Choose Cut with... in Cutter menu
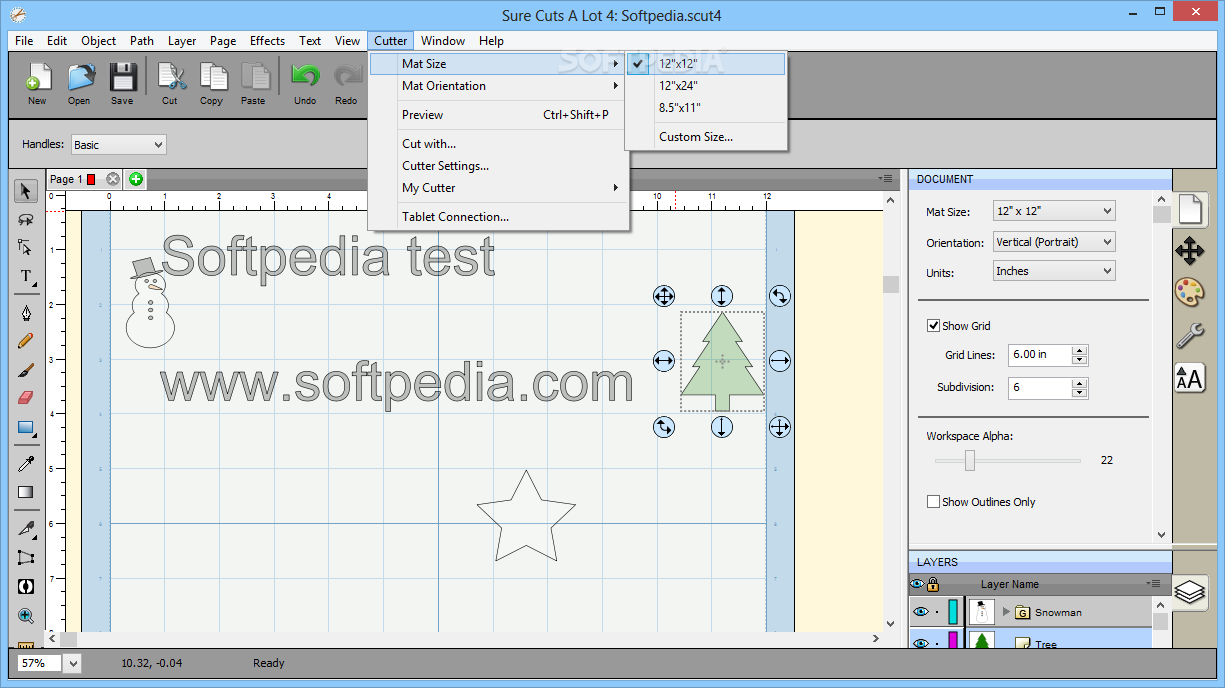1225x688 pixels. (498, 144)
